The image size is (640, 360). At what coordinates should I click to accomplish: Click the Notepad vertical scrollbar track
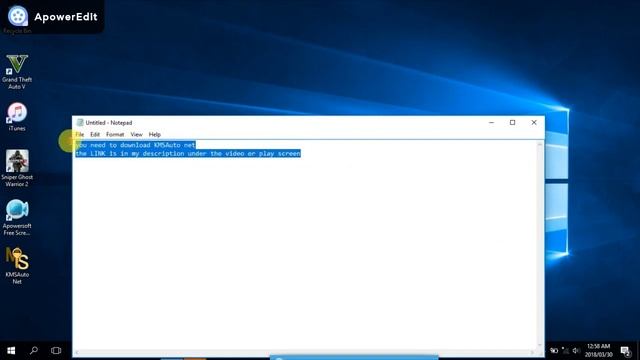[x=540, y=245]
